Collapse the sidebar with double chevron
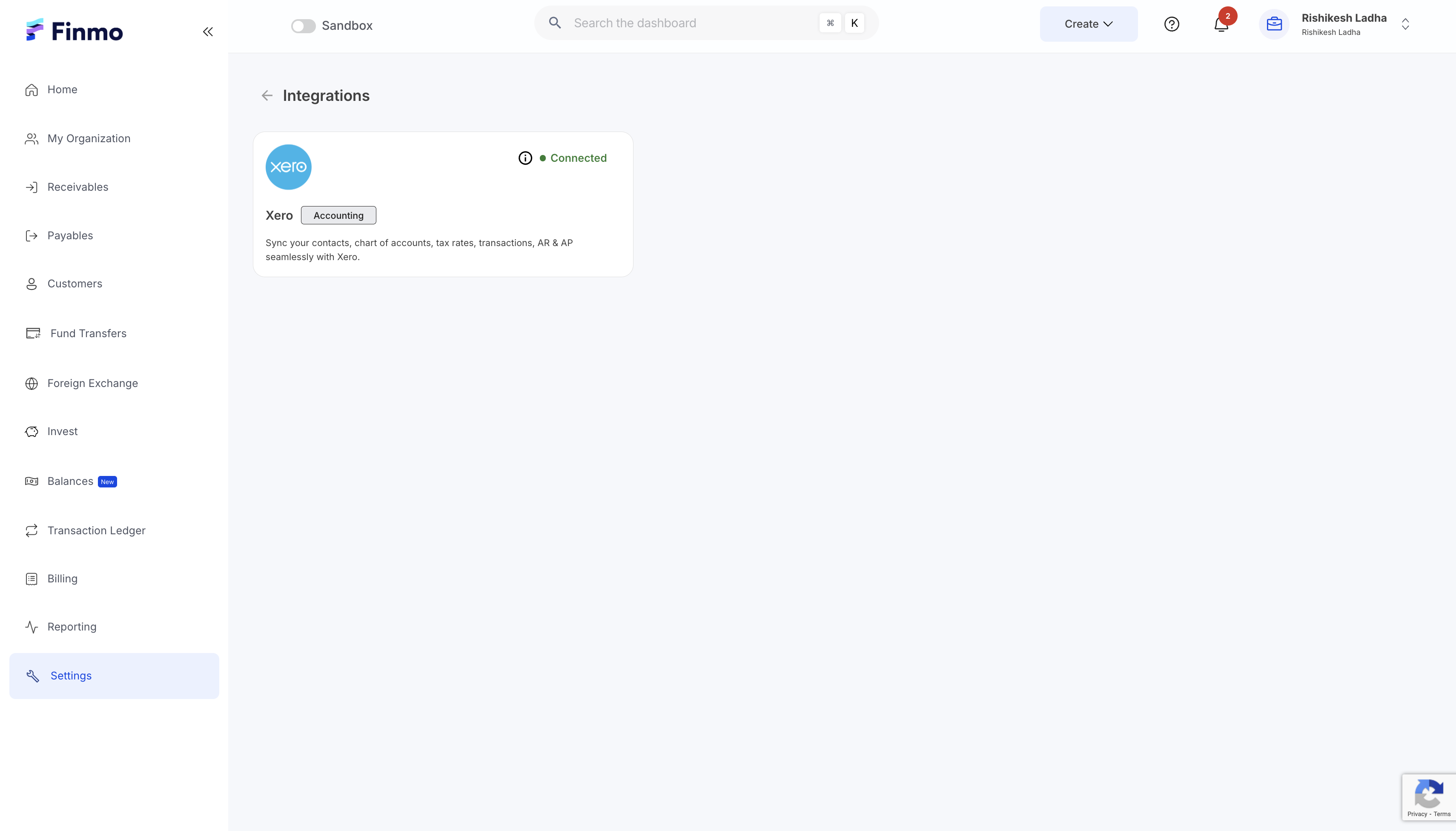Viewport: 1456px width, 831px height. pyautogui.click(x=208, y=32)
